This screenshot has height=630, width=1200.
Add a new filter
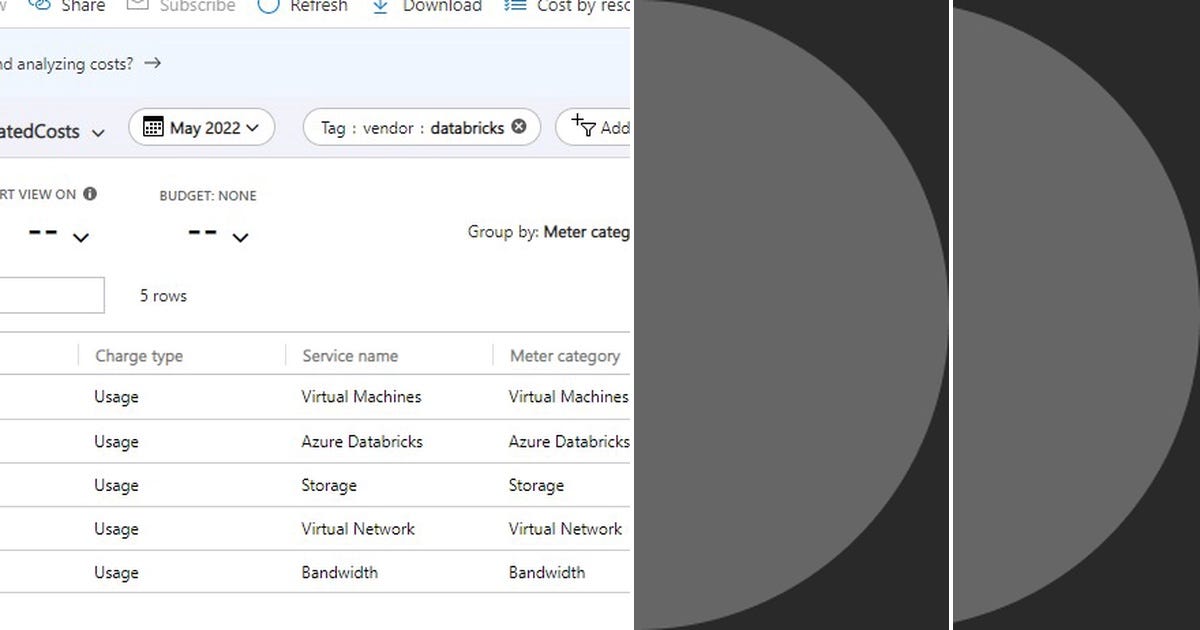pyautogui.click(x=600, y=127)
